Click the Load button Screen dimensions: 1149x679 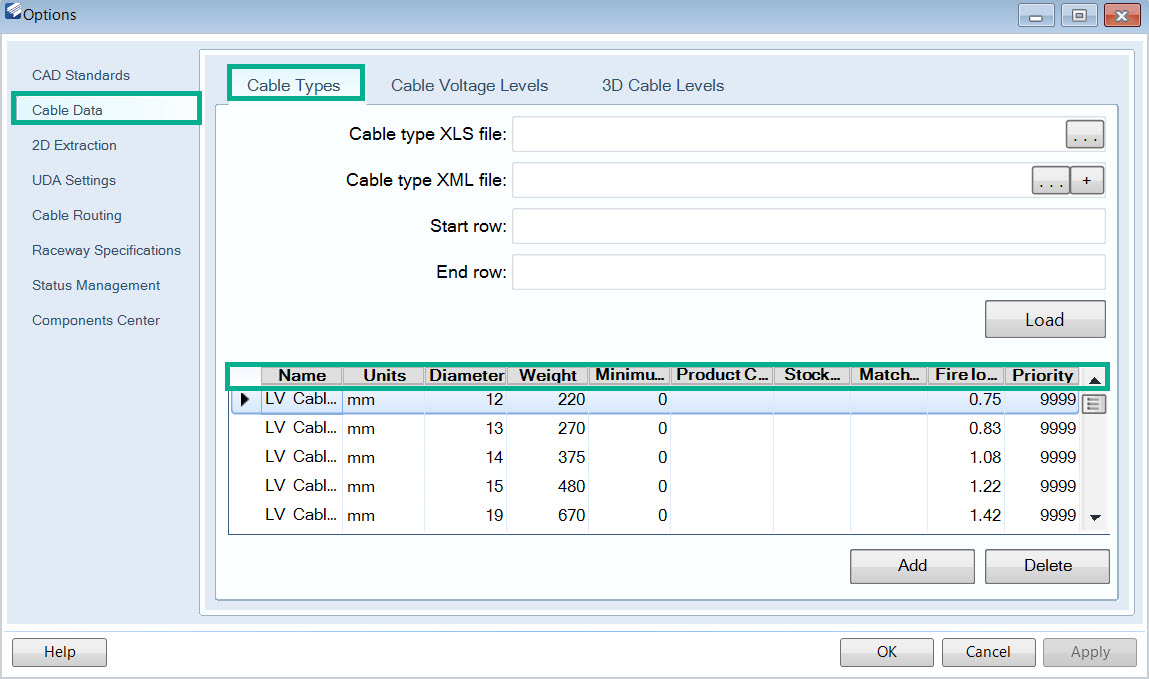coord(1045,319)
